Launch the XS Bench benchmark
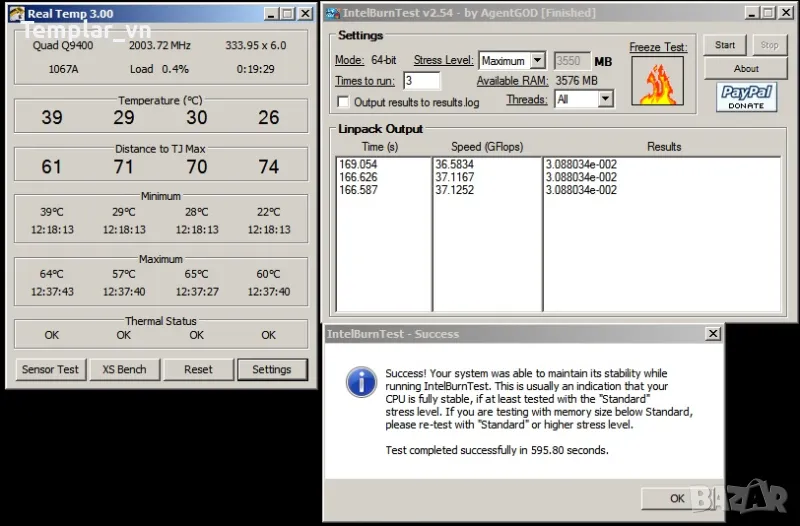This screenshot has height=526, width=800. pos(124,369)
